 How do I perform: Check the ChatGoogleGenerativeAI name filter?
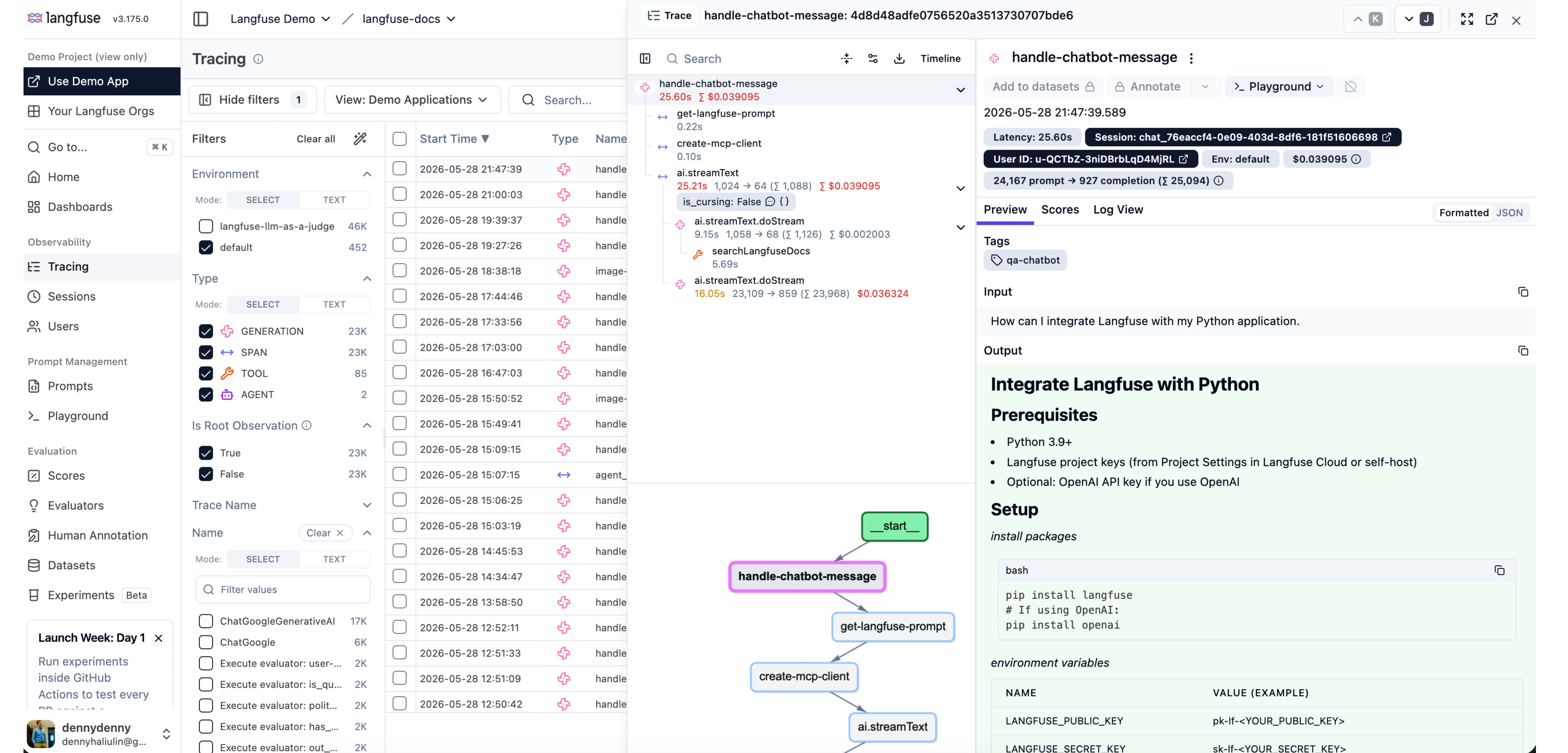click(x=206, y=621)
